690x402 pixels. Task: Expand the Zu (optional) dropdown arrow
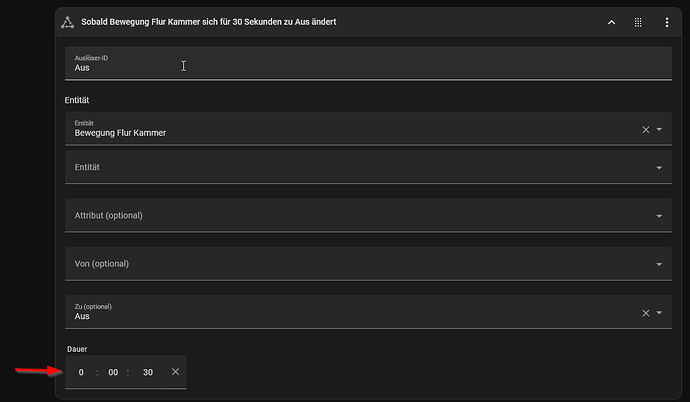tap(659, 313)
